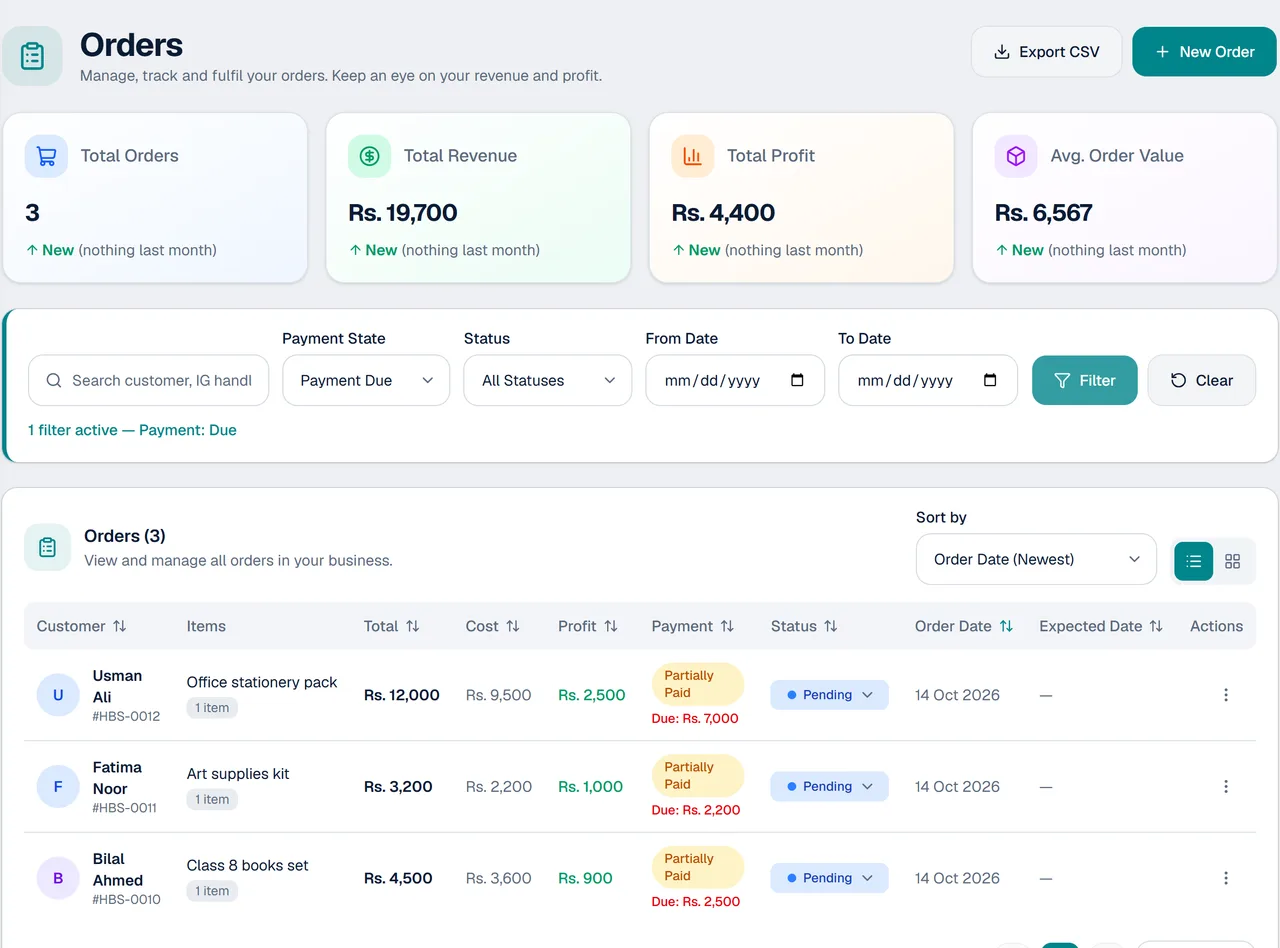This screenshot has width=1280, height=948.
Task: Open actions menu for Bilal Ahmed's order
Action: pos(1226,878)
